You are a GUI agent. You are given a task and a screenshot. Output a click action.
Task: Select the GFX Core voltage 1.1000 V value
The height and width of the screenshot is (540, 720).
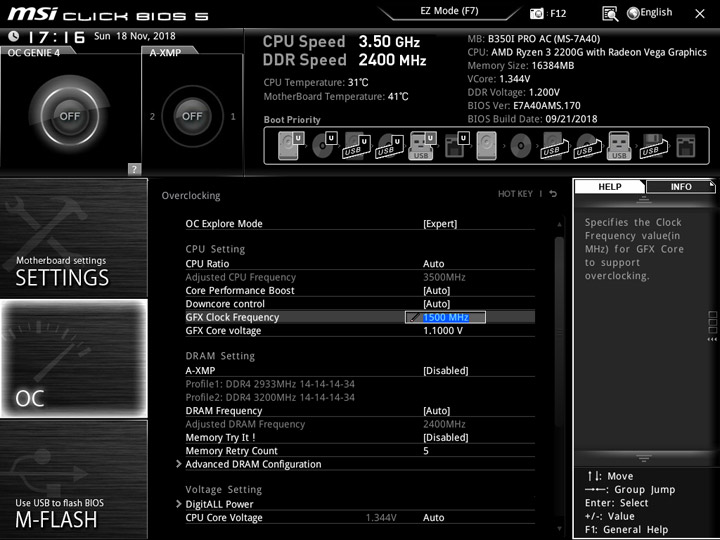[443, 331]
